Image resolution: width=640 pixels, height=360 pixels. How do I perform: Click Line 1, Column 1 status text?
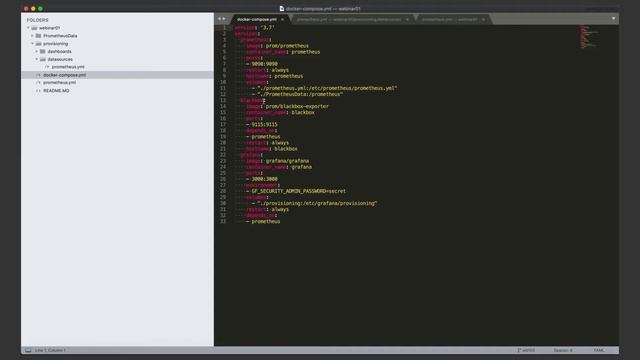tap(50, 350)
